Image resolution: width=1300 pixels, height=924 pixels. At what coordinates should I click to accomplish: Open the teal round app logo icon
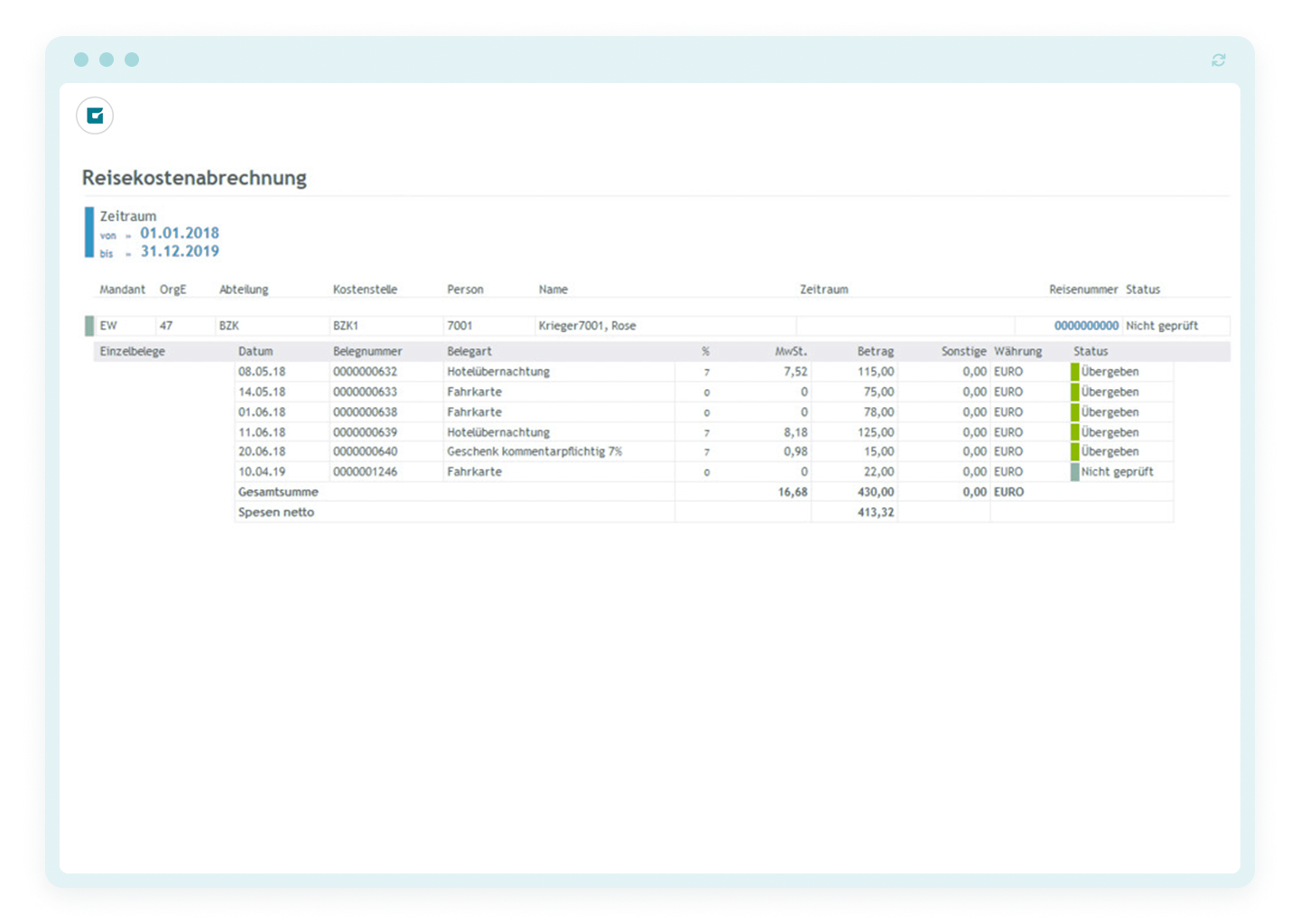tap(95, 115)
